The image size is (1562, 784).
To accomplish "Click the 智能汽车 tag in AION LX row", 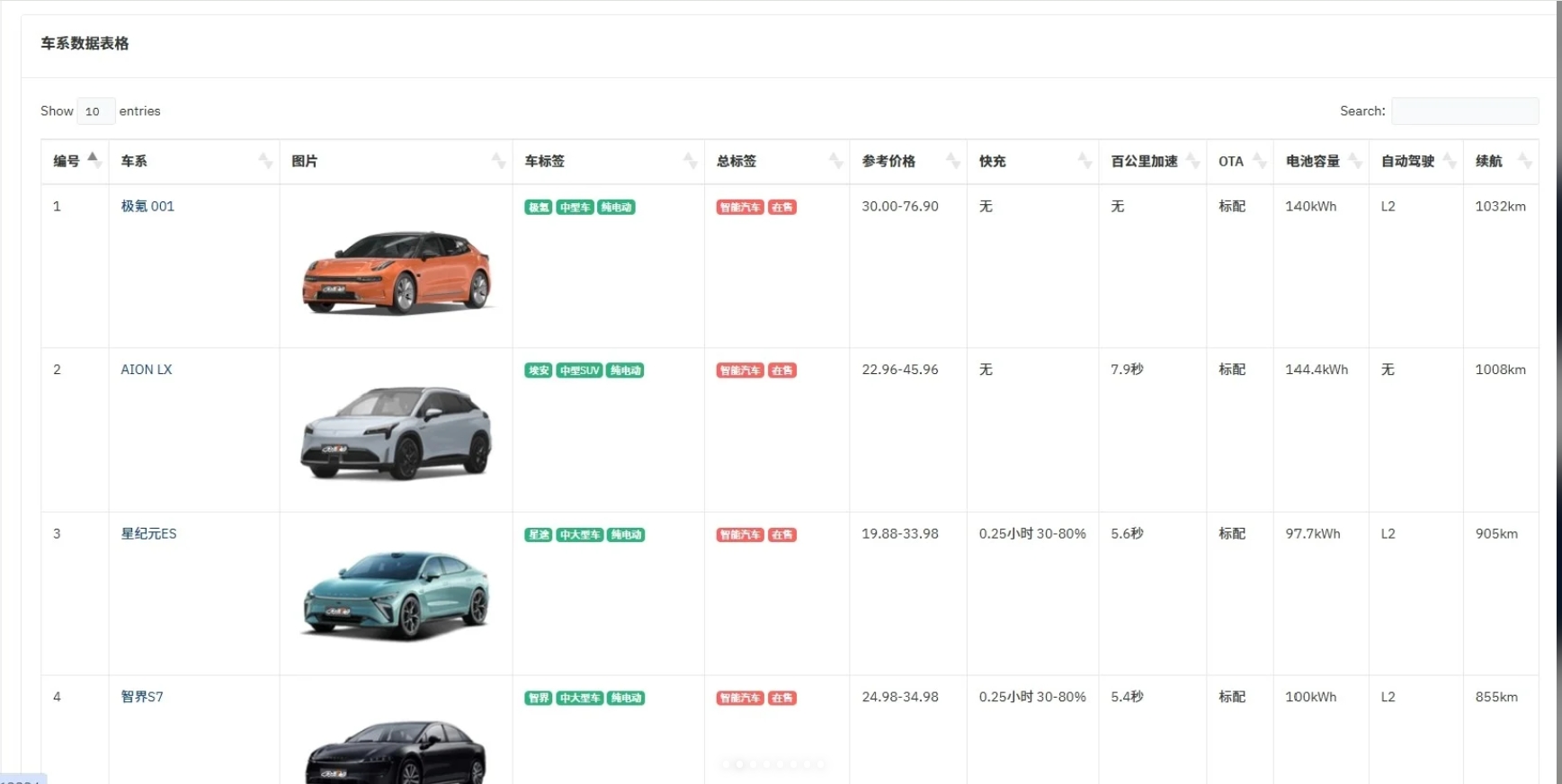I will 740,370.
